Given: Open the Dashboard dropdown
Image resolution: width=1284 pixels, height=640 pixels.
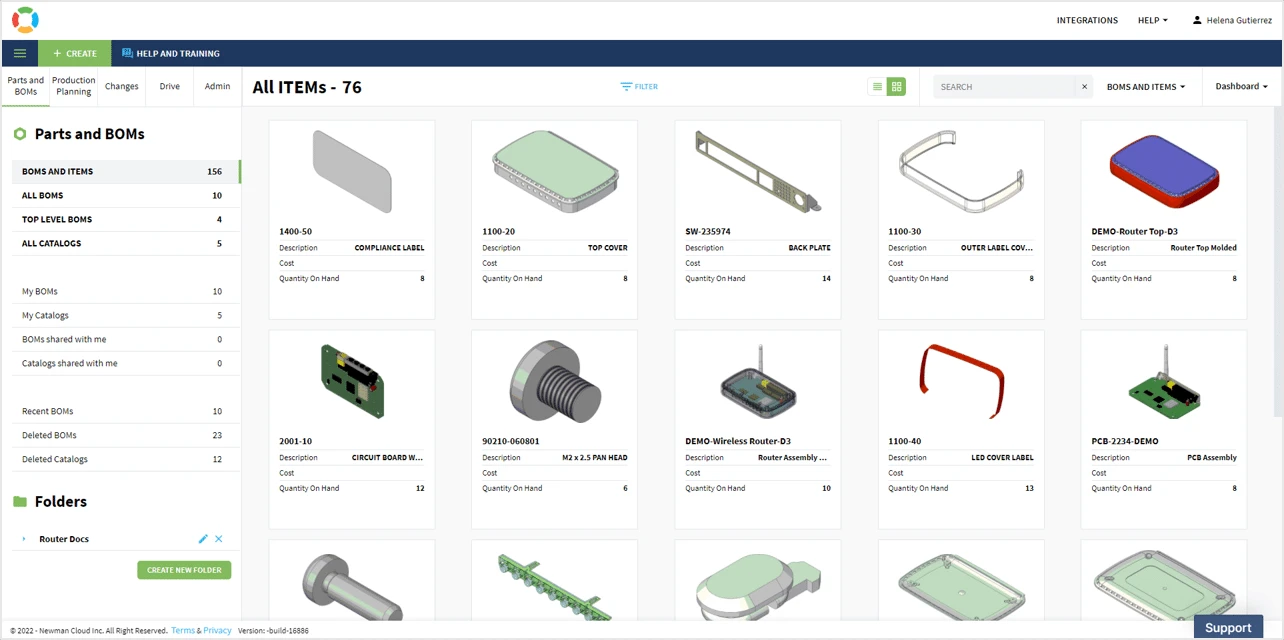Looking at the screenshot, I should tap(1241, 87).
